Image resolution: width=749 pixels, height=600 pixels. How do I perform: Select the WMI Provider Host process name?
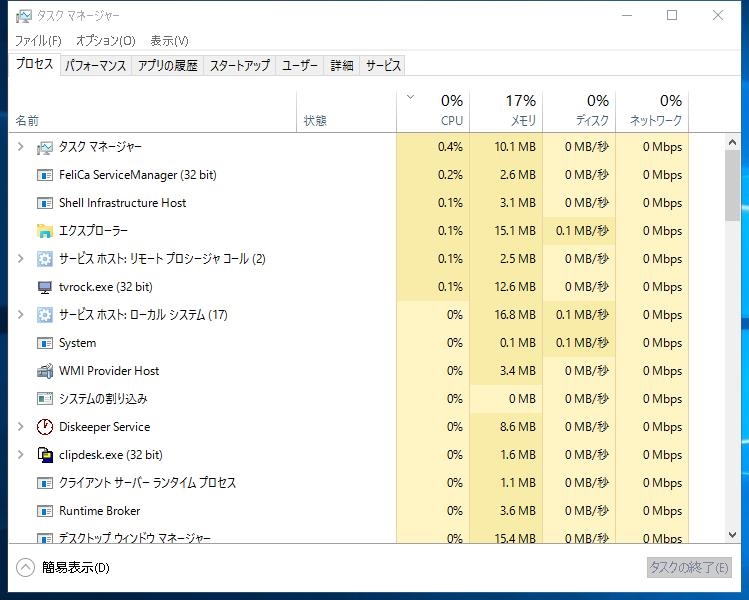(x=109, y=371)
